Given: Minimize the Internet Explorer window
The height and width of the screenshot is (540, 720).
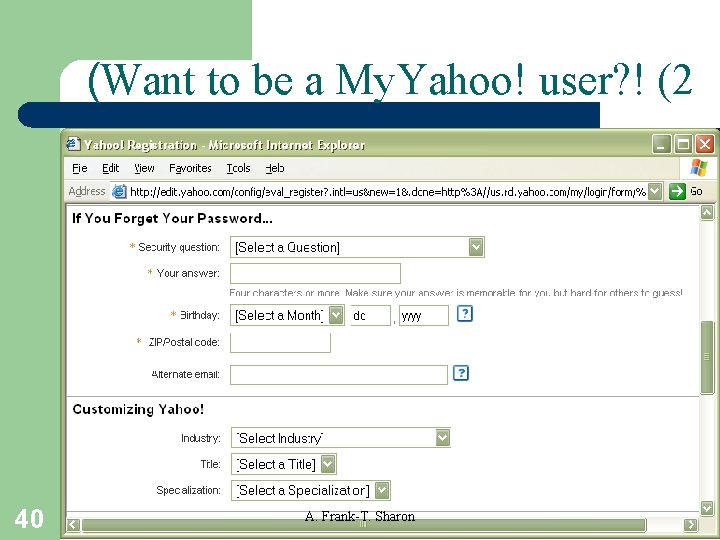Looking at the screenshot, I should (x=661, y=144).
